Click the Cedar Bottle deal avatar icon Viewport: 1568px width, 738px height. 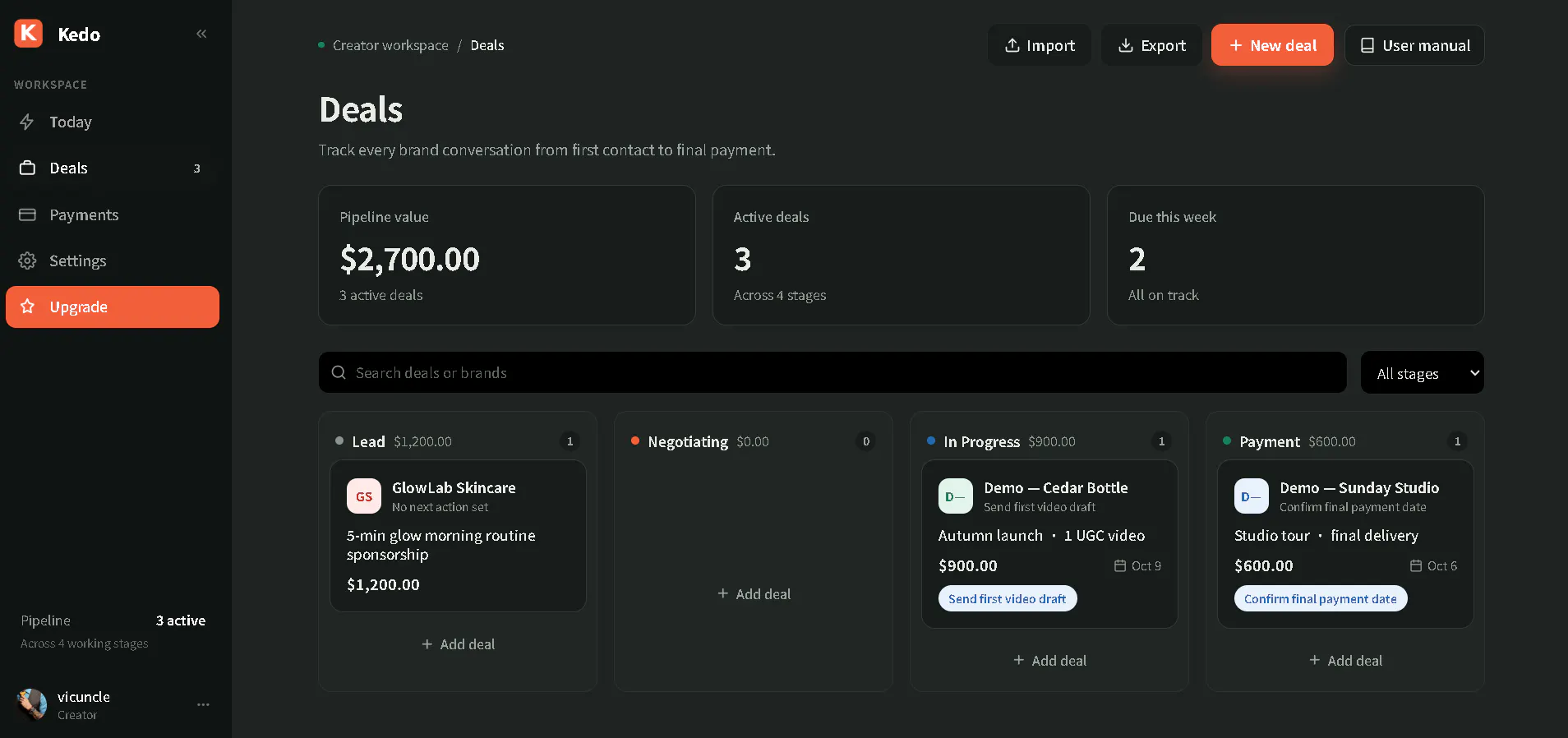pos(956,496)
